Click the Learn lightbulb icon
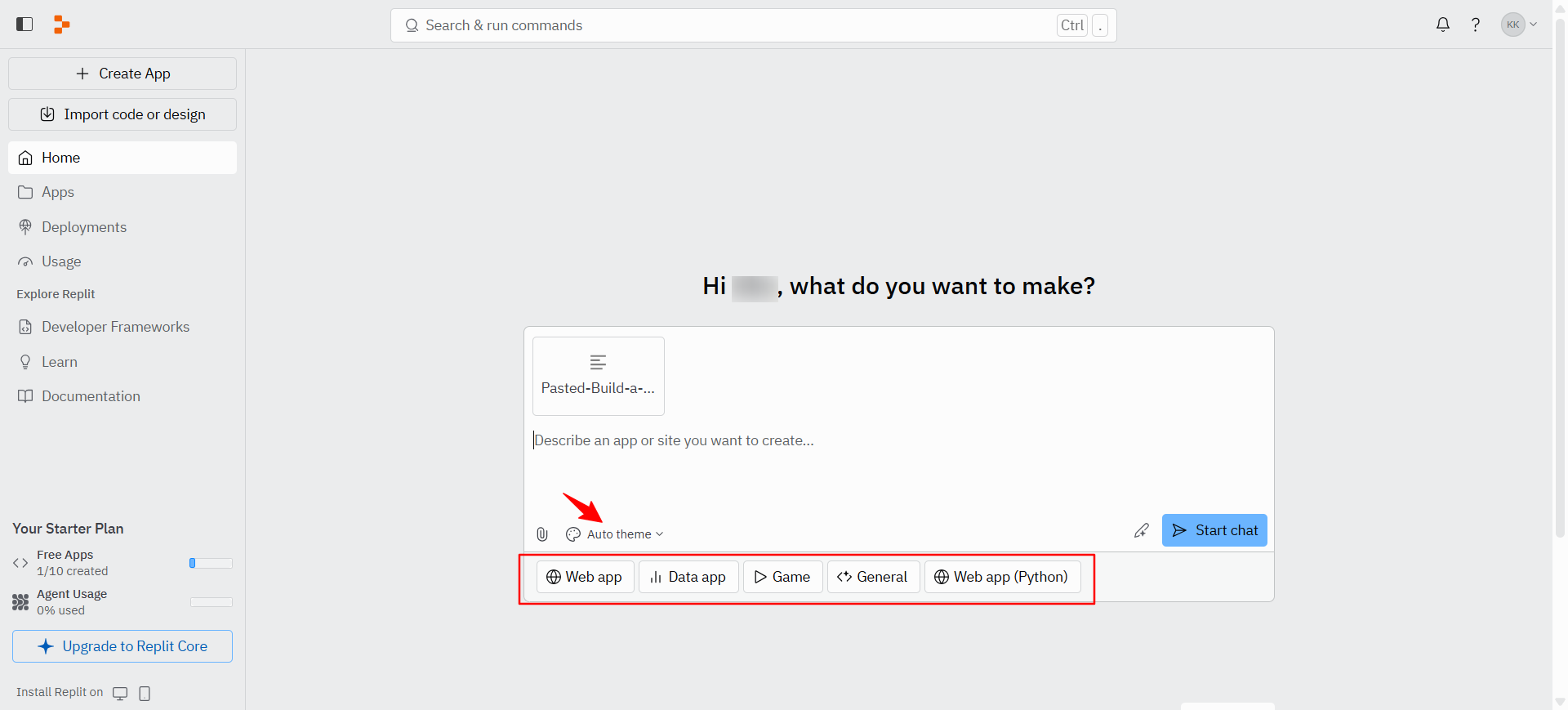Viewport: 1568px width, 710px height. pos(25,362)
